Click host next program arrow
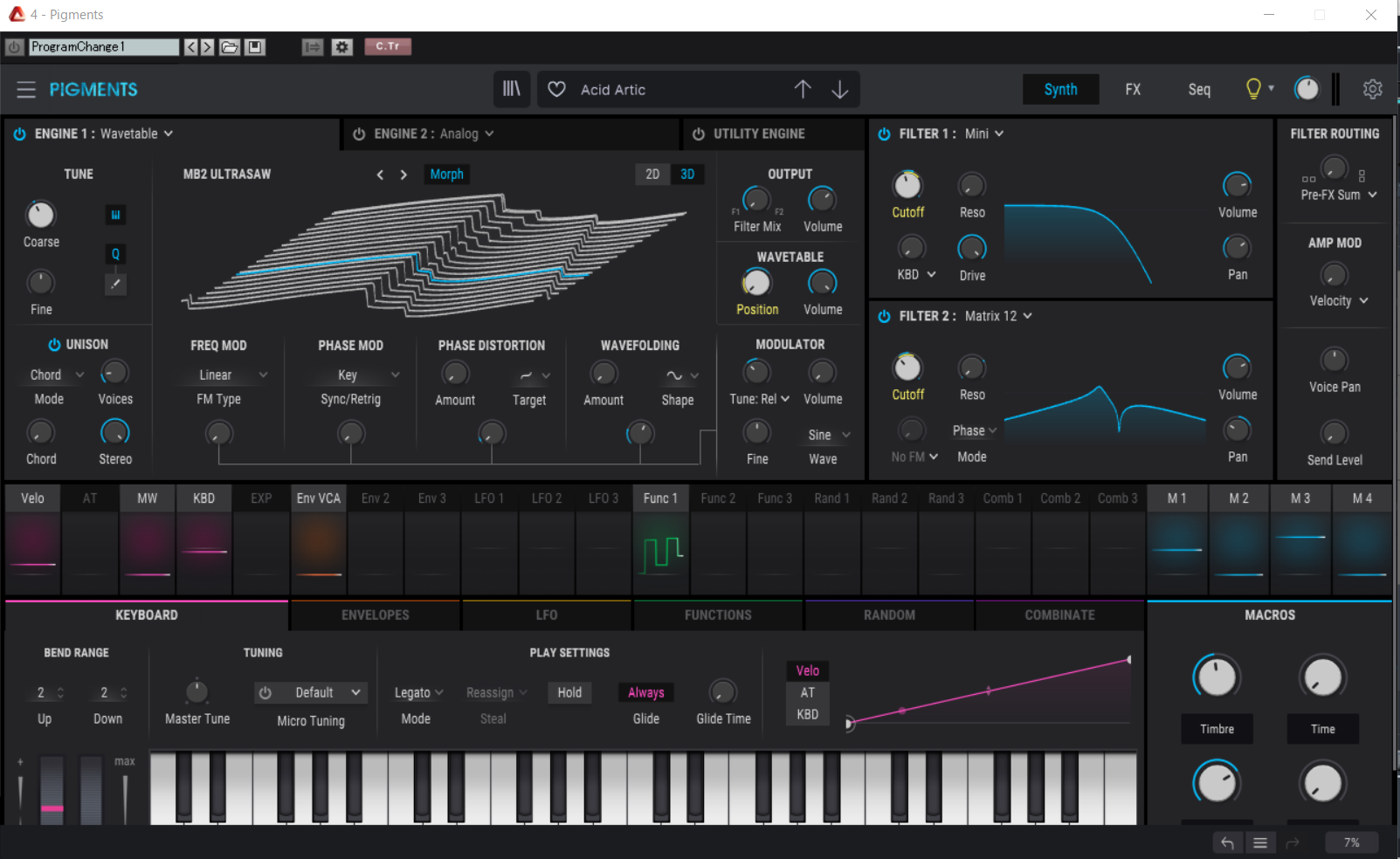 click(x=207, y=47)
